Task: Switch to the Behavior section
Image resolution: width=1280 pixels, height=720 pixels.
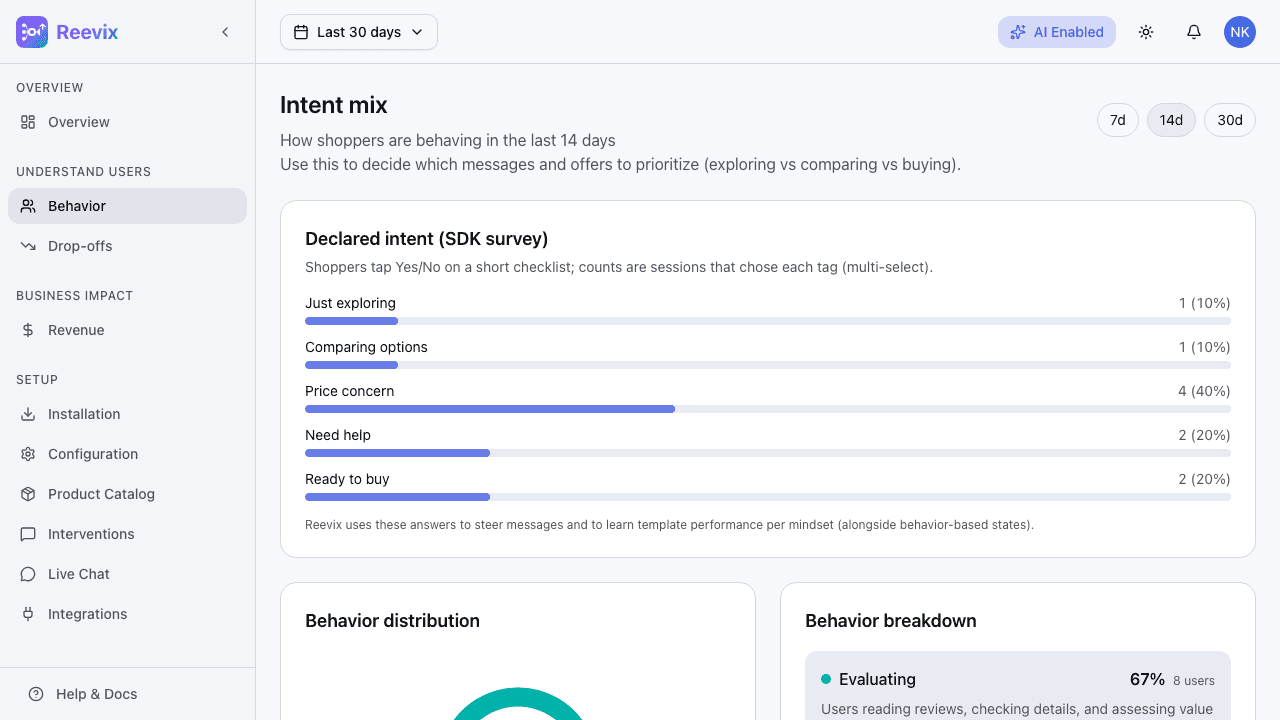Action: pos(78,205)
